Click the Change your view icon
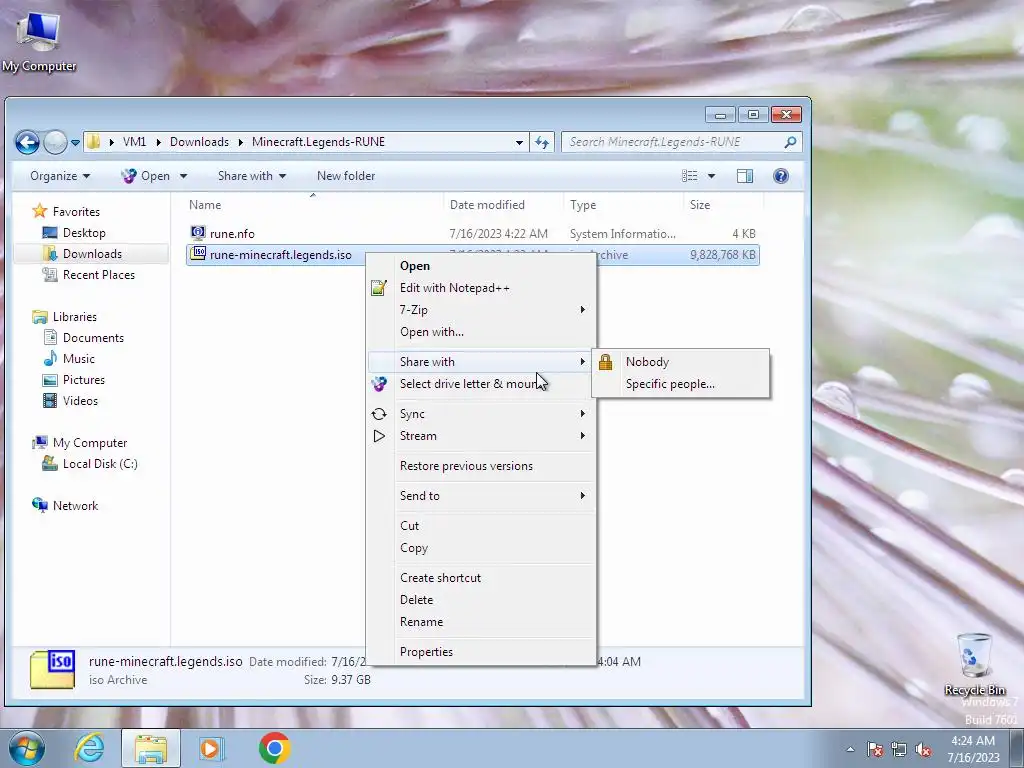 pyautogui.click(x=690, y=176)
